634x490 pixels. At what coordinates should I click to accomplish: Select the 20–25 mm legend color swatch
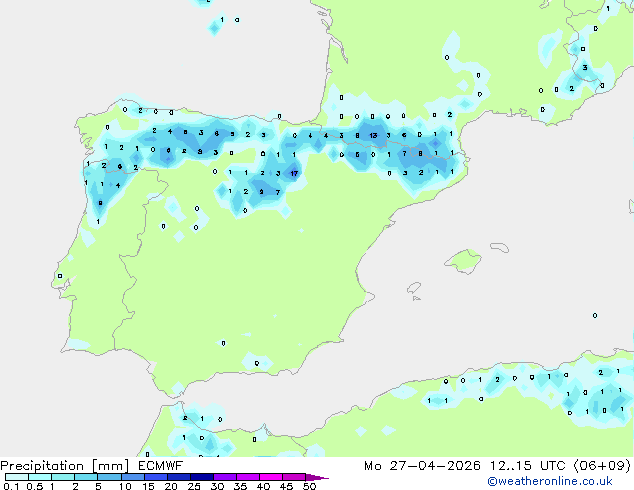click(178, 477)
